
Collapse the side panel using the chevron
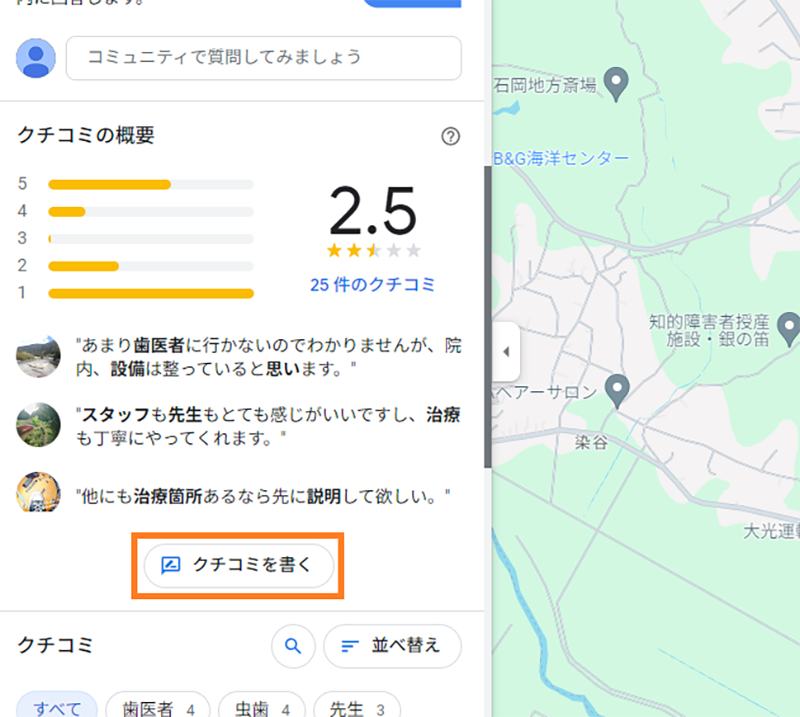click(x=506, y=352)
